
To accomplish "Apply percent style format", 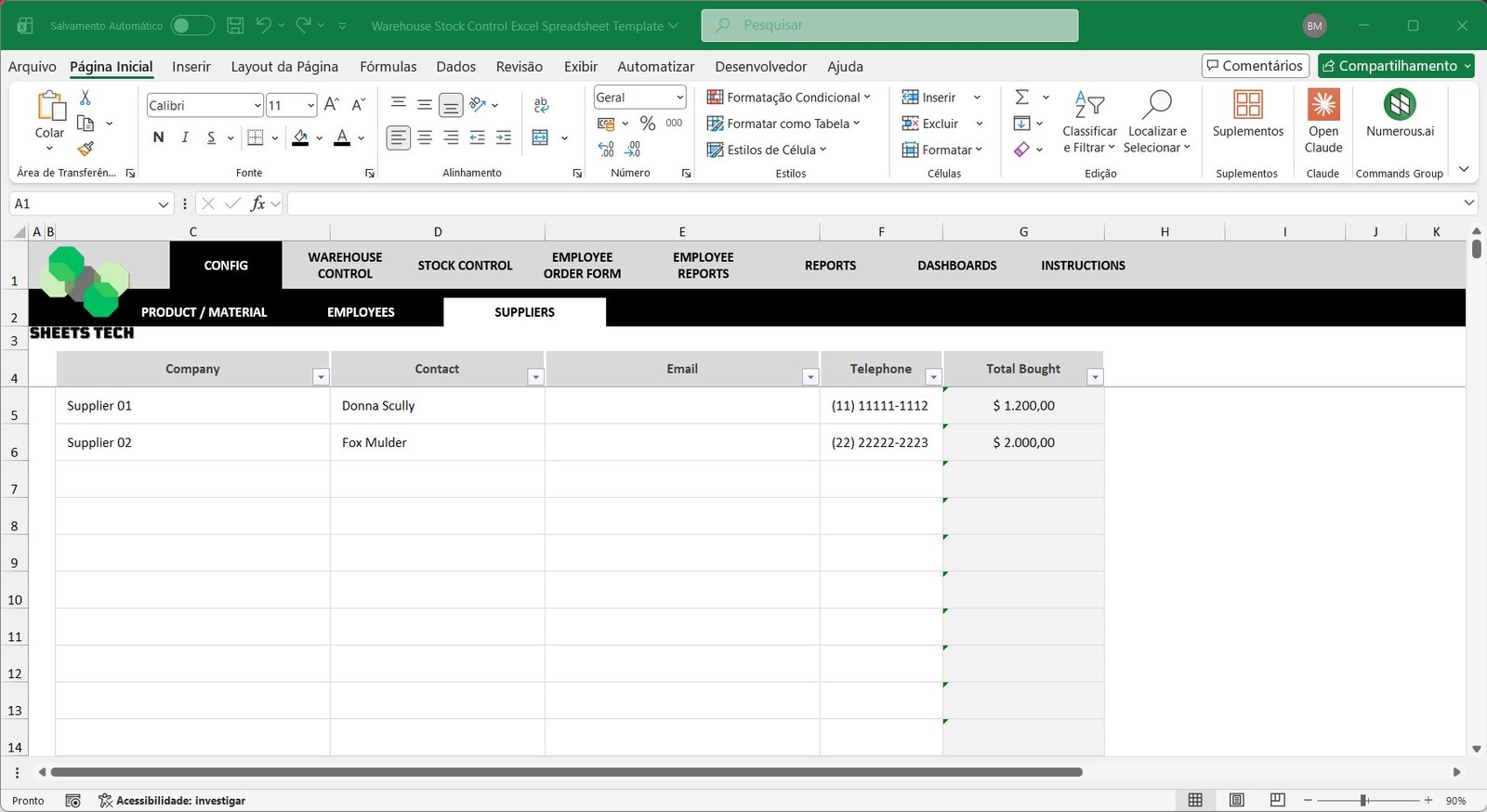I will click(648, 123).
